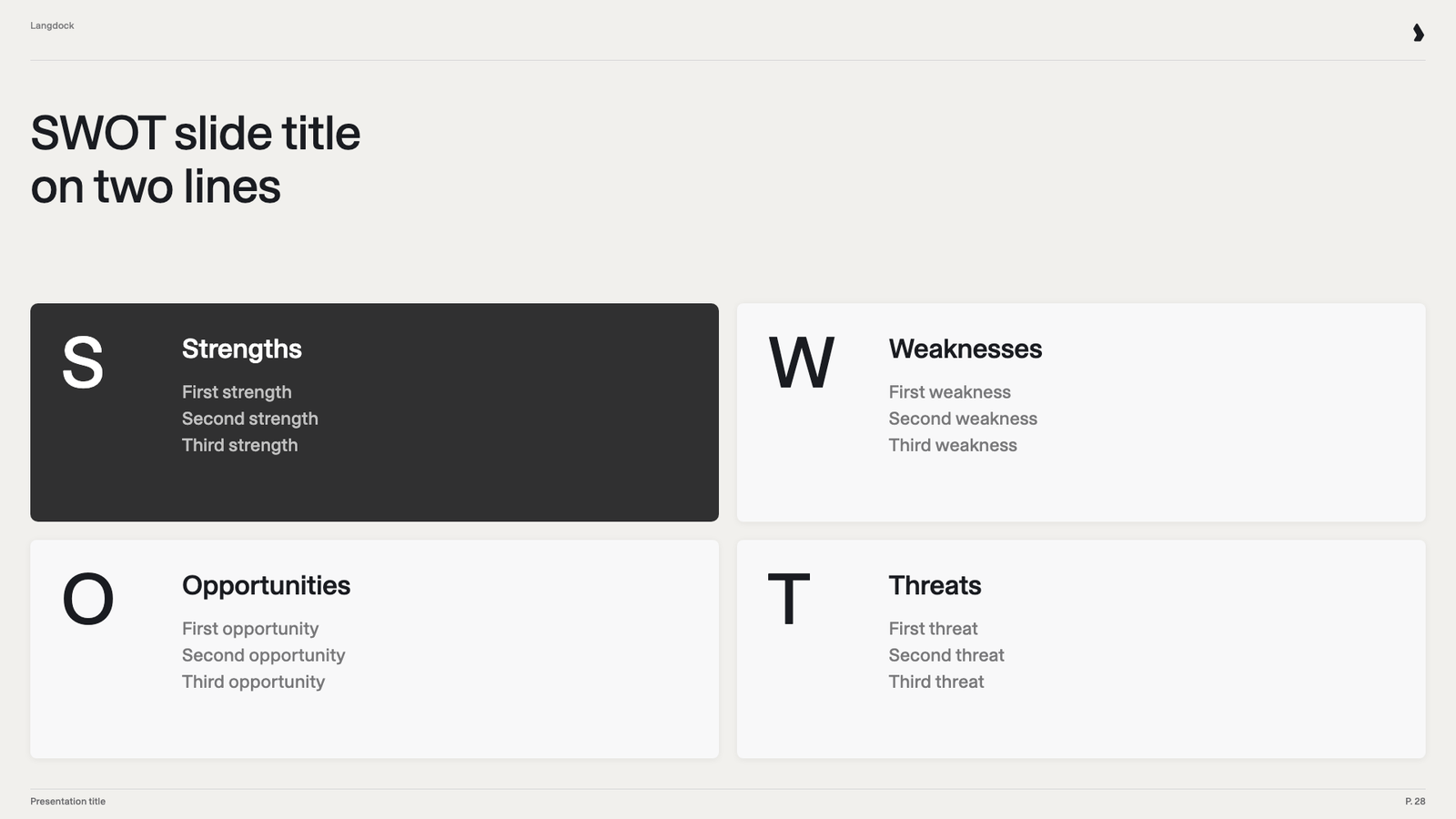Click the "Langdock" header label
Viewport: 1456px width, 819px height.
(52, 25)
